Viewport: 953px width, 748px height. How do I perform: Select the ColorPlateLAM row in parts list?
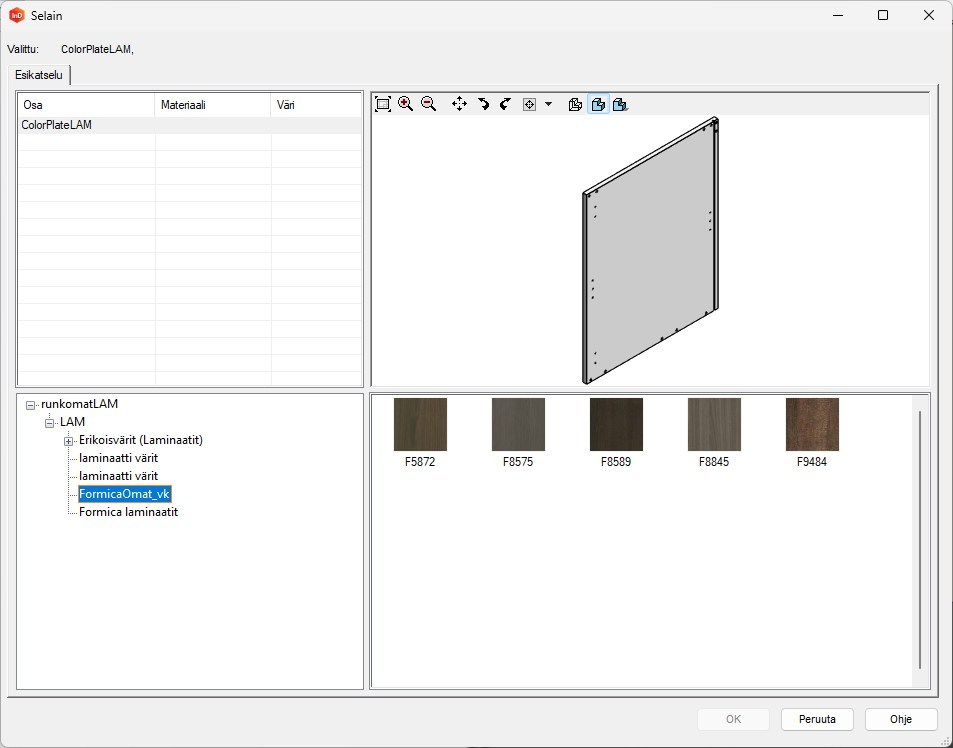tap(57, 125)
